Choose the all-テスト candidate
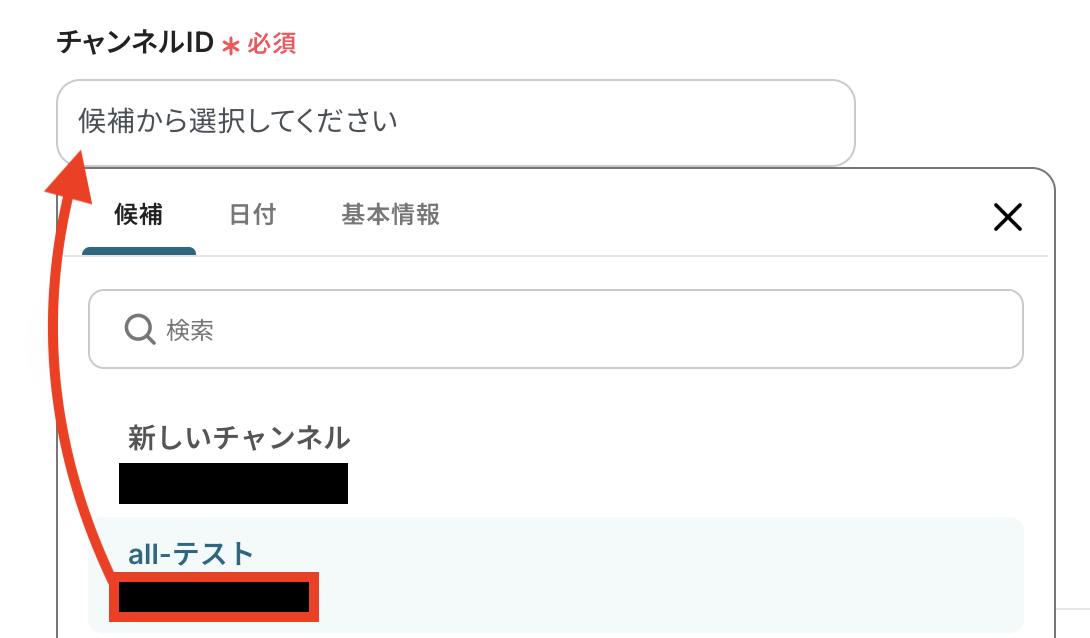1090x638 pixels. 191,553
